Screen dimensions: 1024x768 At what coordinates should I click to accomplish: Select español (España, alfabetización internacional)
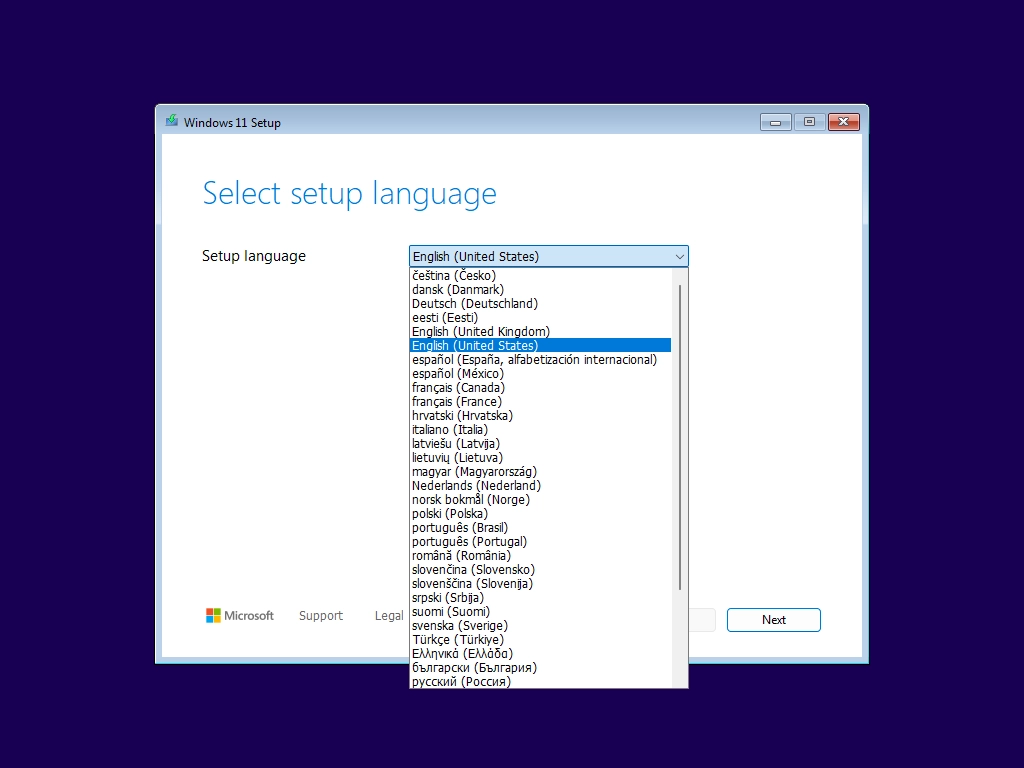click(540, 360)
